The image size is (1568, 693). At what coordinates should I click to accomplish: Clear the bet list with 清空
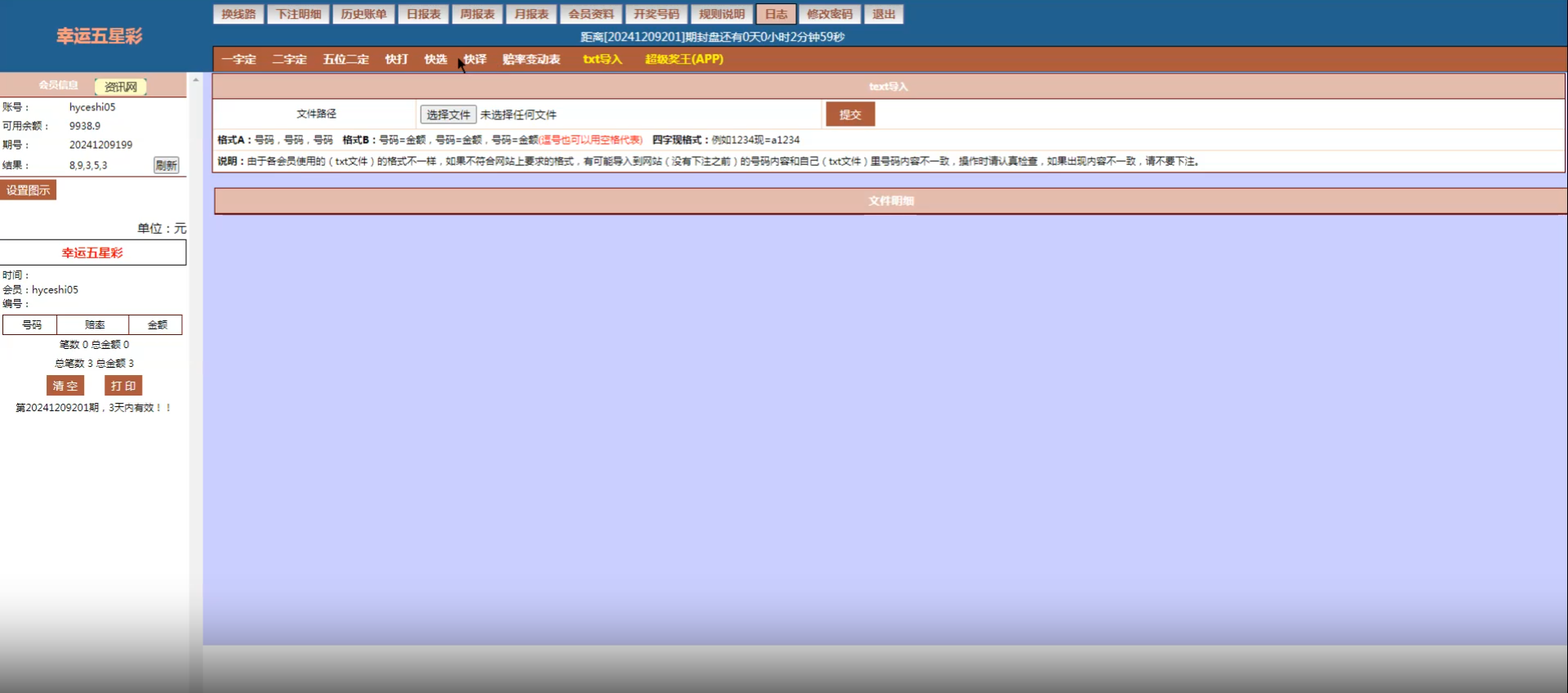click(x=65, y=386)
